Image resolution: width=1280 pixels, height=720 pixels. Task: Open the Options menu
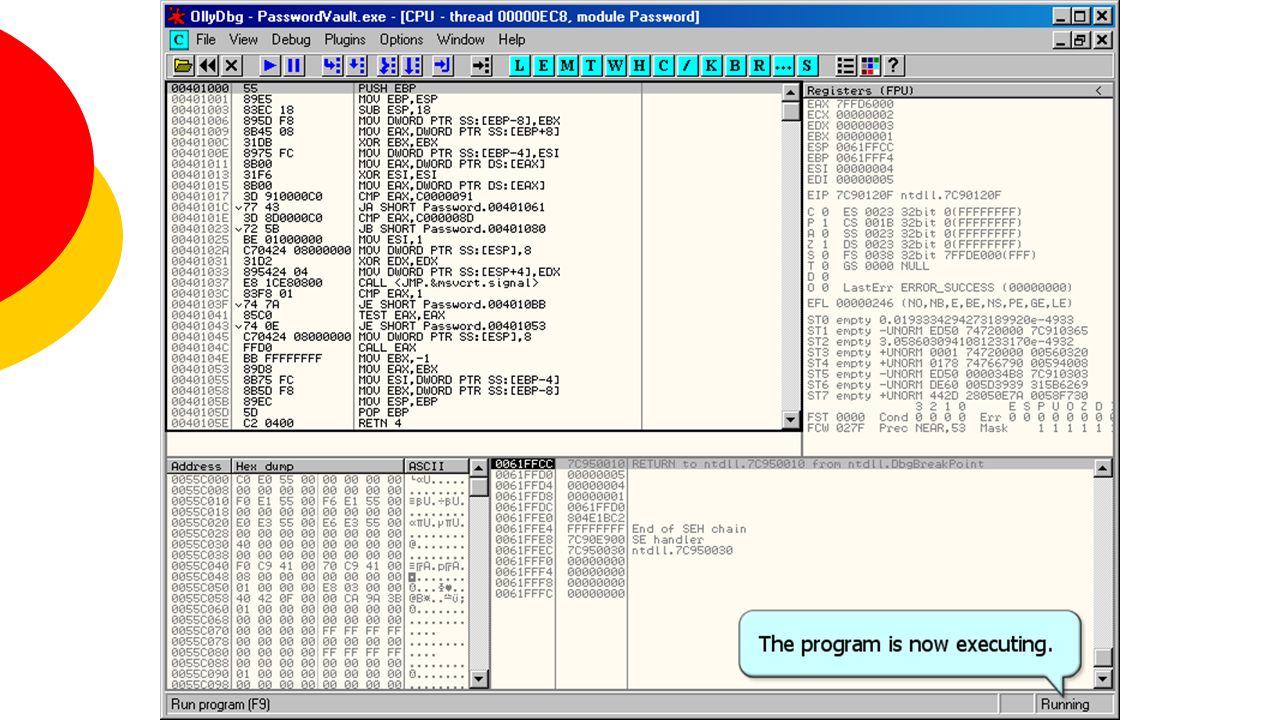[x=401, y=40]
